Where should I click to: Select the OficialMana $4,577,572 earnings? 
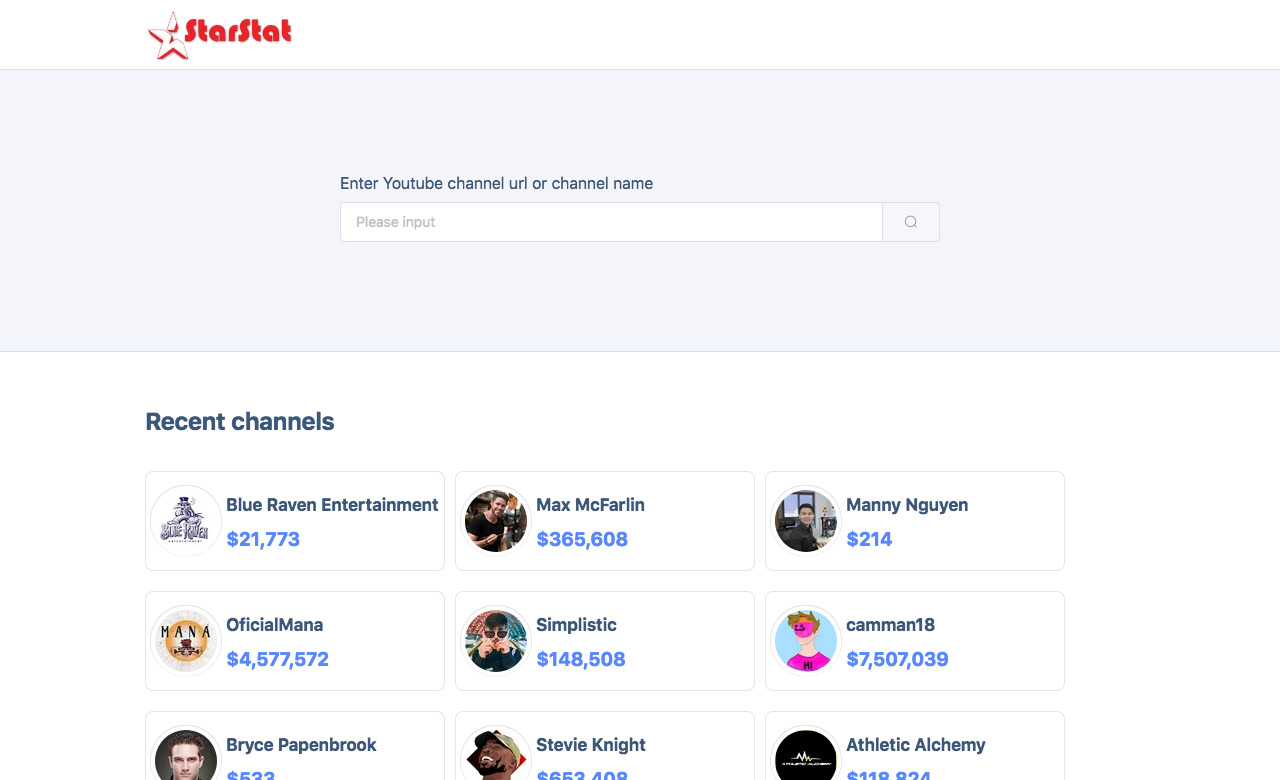277,659
